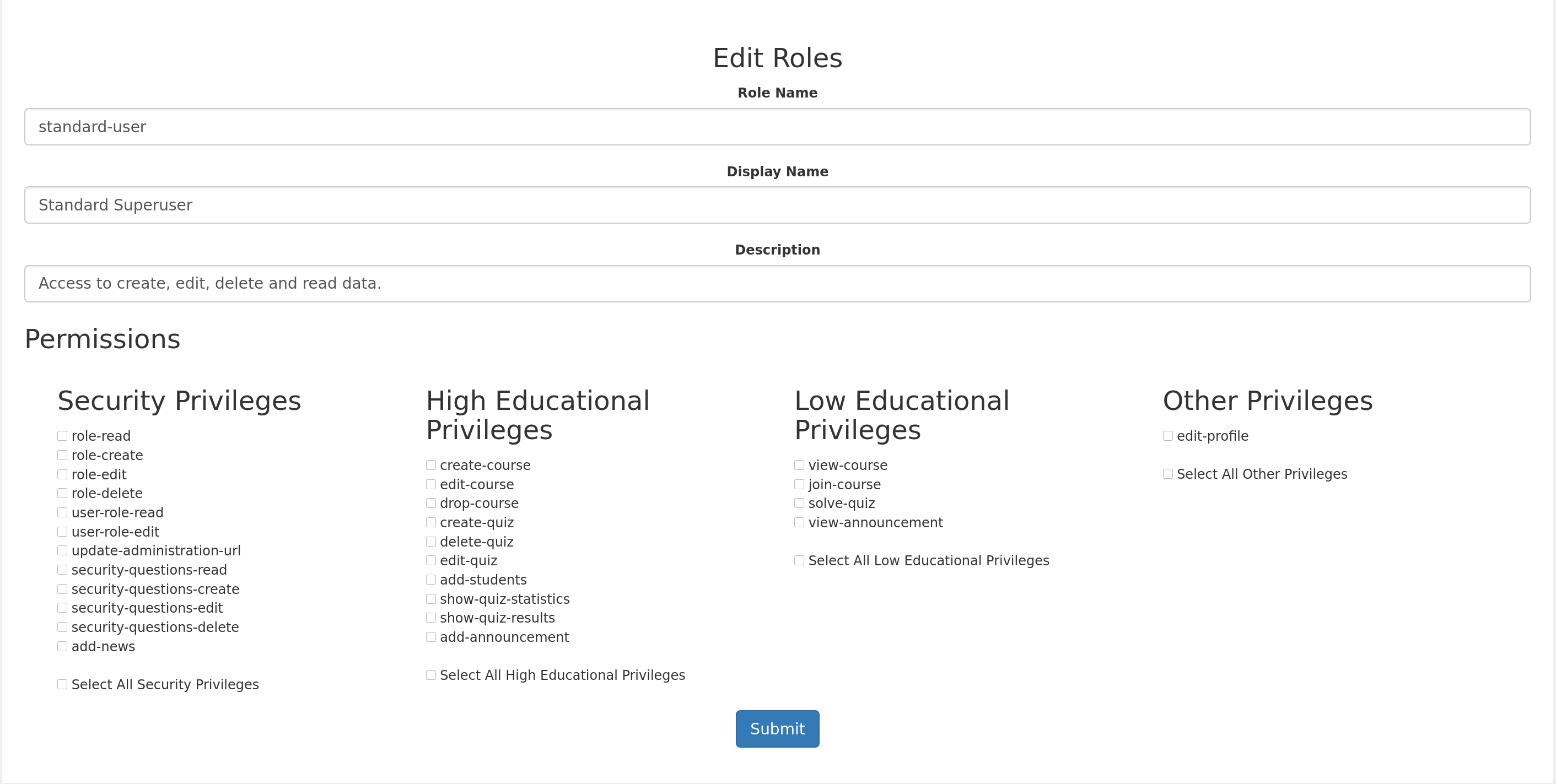The width and height of the screenshot is (1556, 784).
Task: Enable the edit-profile permission
Action: (x=1167, y=436)
